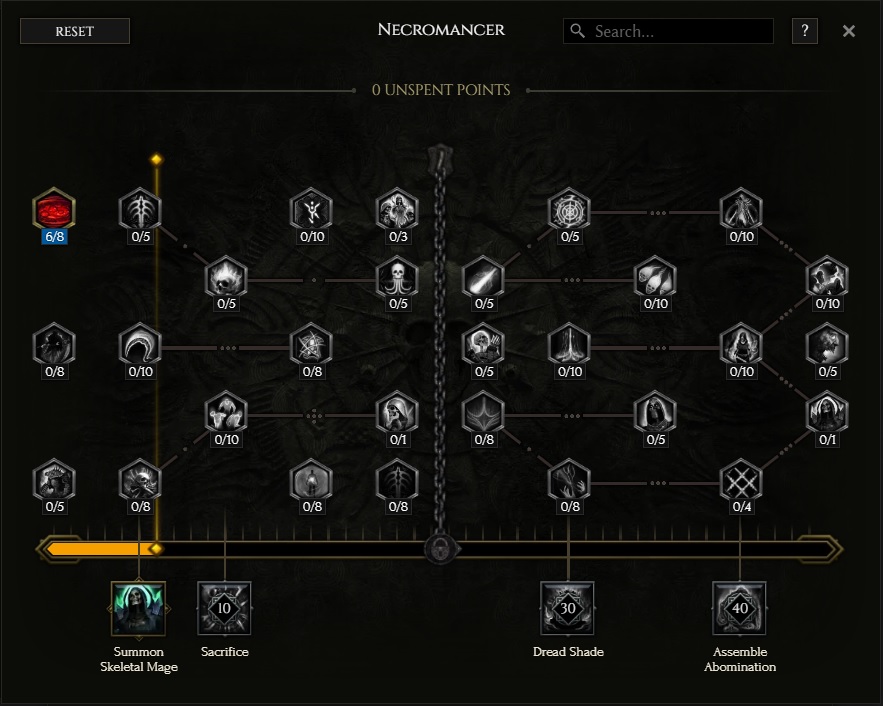The height and width of the screenshot is (706, 883).
Task: Select the red 6/8 passive node
Action: pyautogui.click(x=54, y=210)
